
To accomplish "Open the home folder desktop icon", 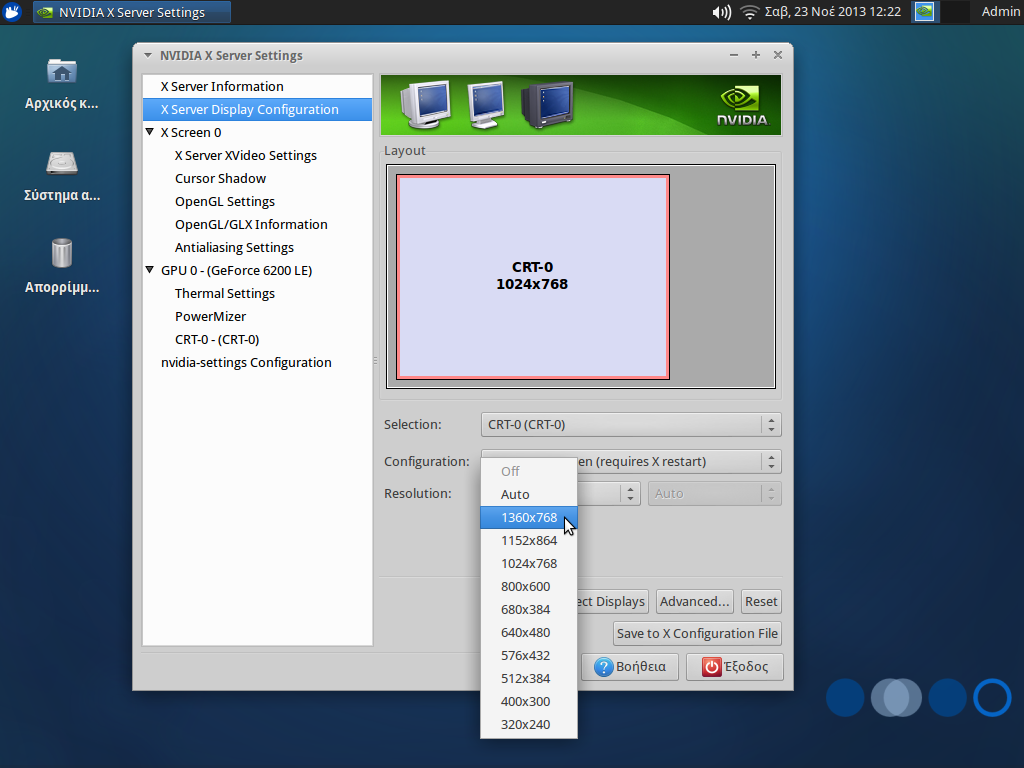I will pyautogui.click(x=62, y=71).
